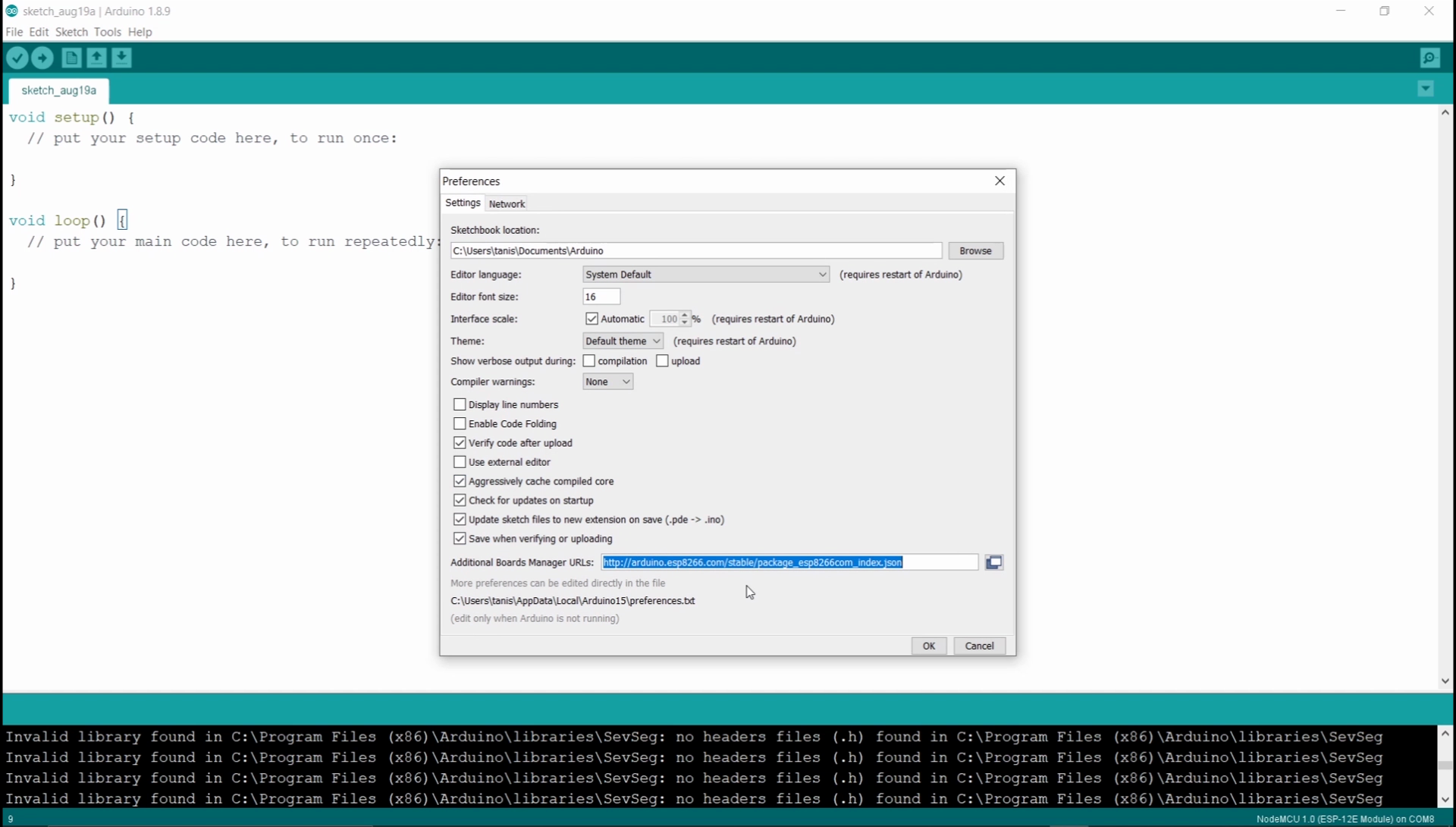The width and height of the screenshot is (1456, 827).
Task: Toggle Update sketch files to new extension
Action: (460, 520)
